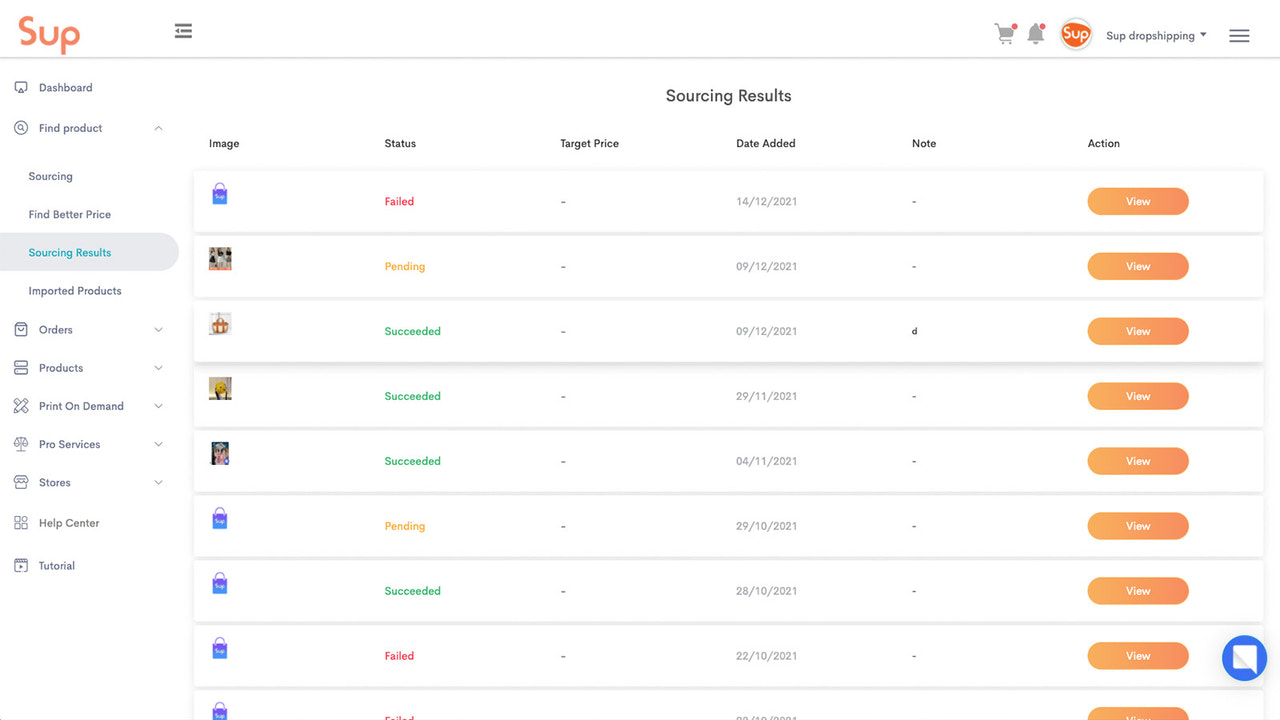View the pending result from 09/12/2021
This screenshot has width=1280, height=720.
tap(1138, 266)
